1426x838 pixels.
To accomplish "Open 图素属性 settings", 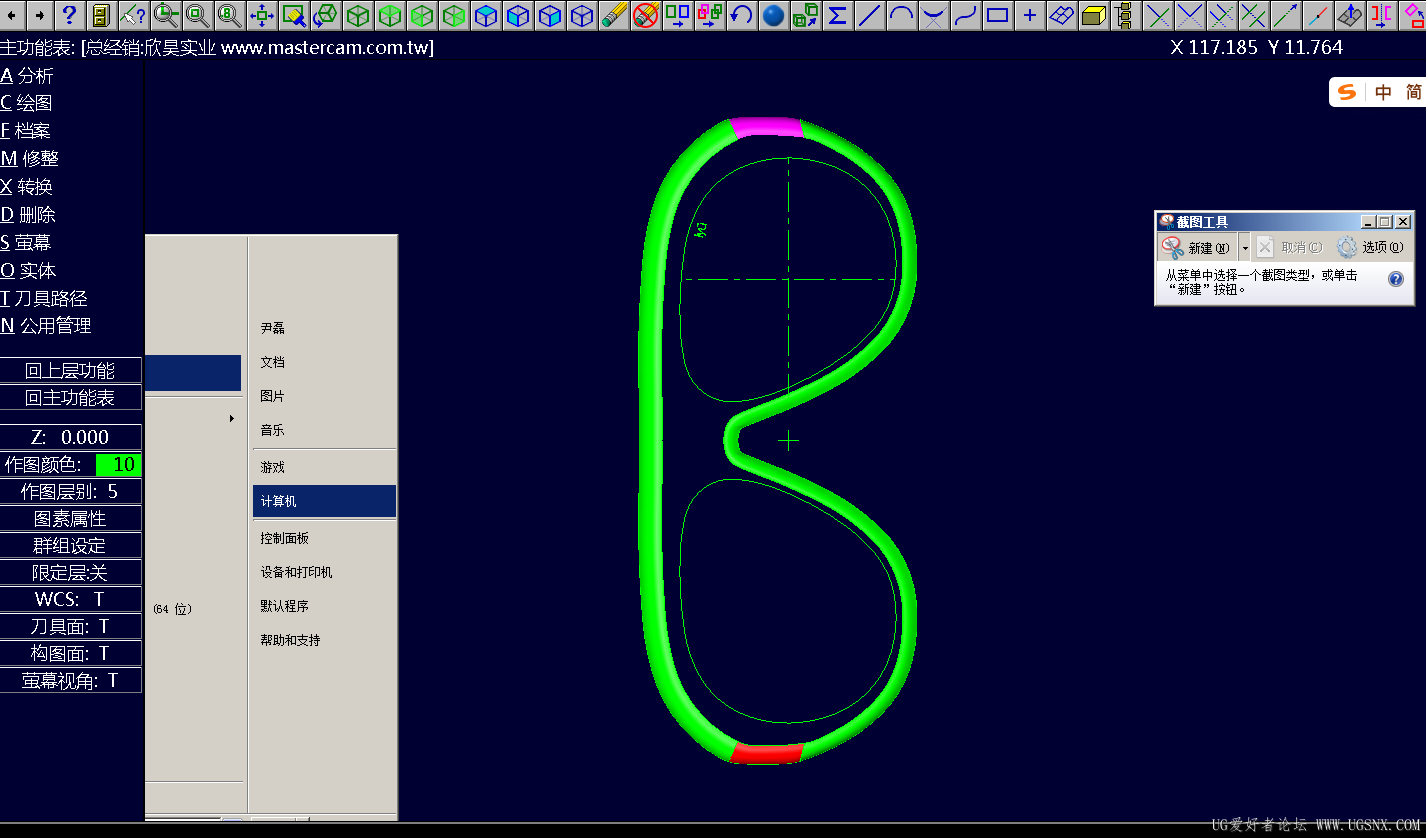I will coord(70,518).
